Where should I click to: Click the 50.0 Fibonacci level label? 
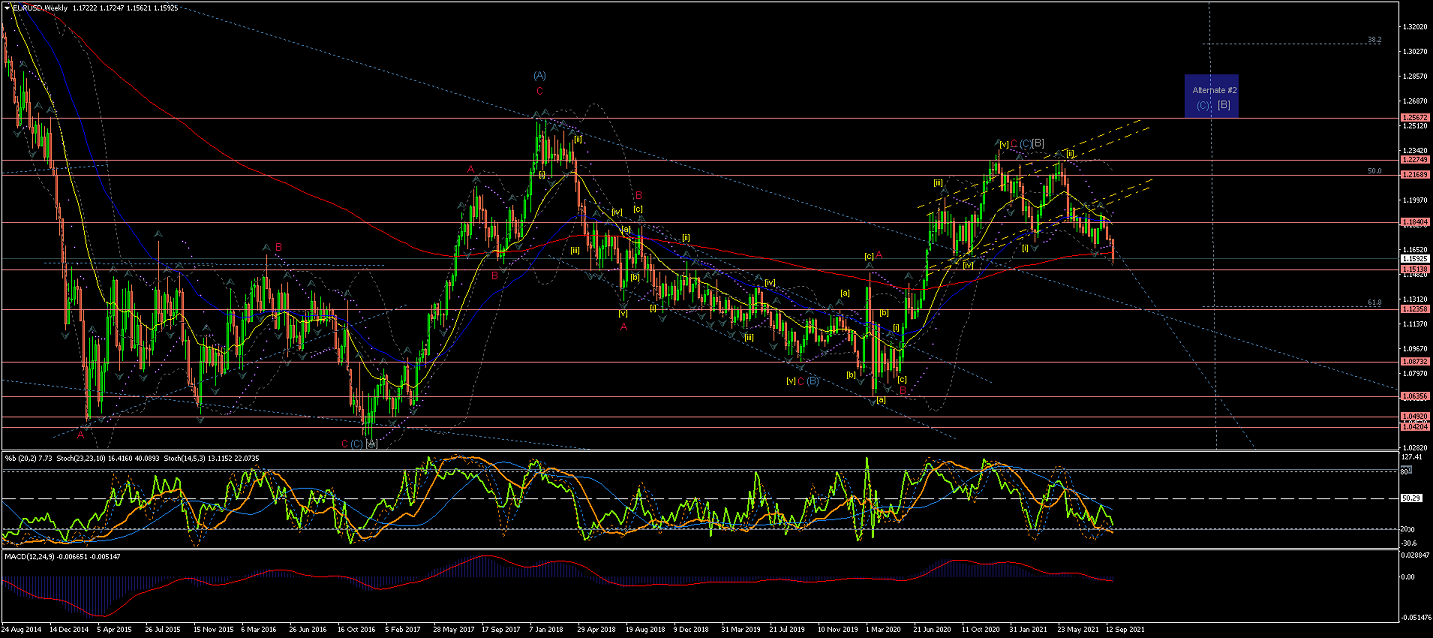pos(1374,171)
